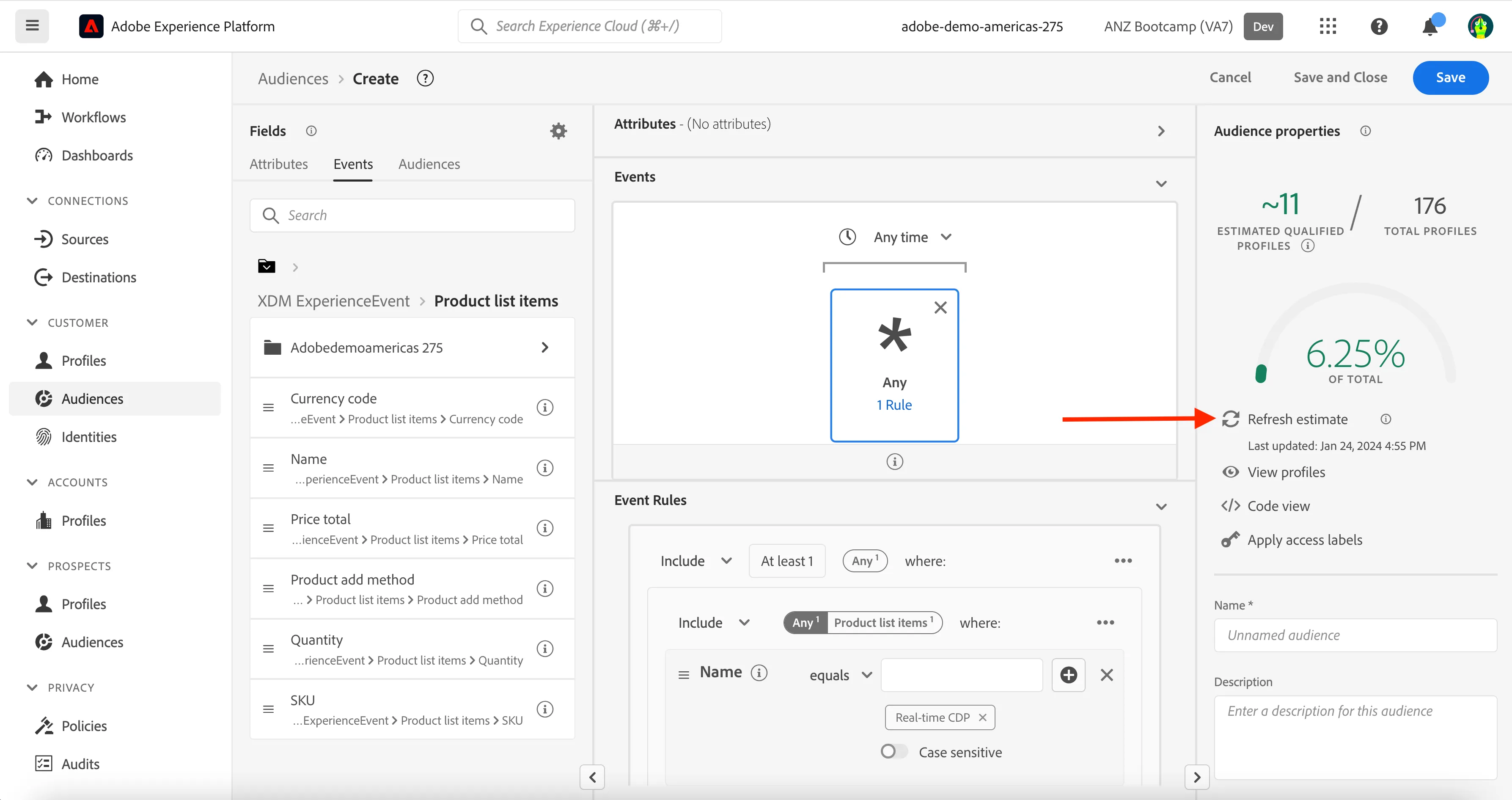This screenshot has height=800, width=1512.
Task: Remove the Any event card
Action: [940, 308]
